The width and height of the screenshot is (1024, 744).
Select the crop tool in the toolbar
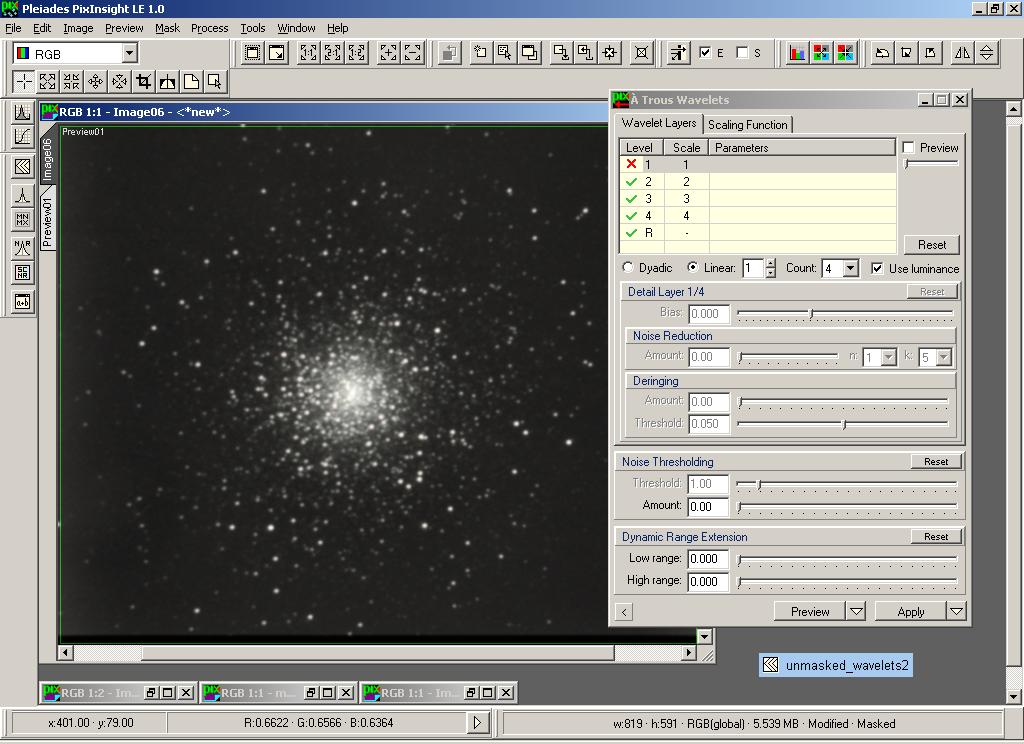(x=144, y=82)
